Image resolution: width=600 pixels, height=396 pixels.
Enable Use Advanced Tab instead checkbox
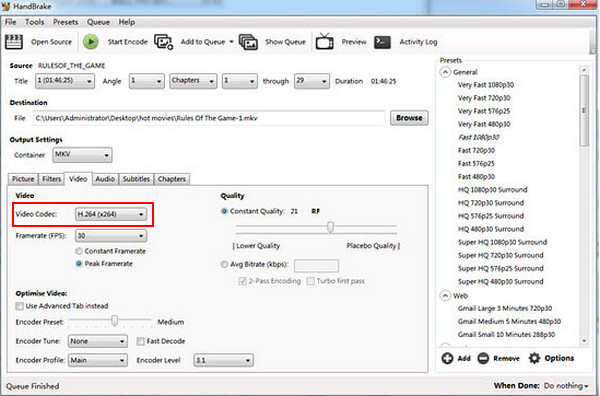tap(19, 306)
